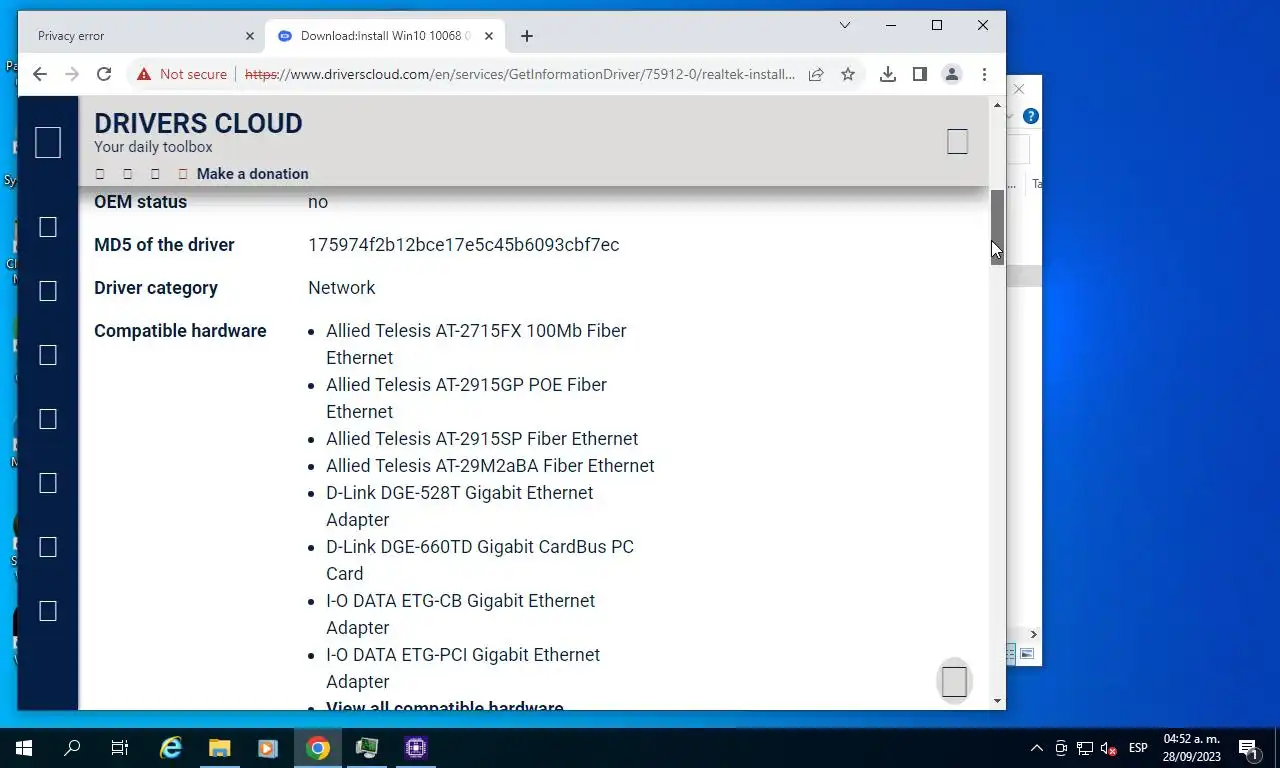Click the Compatible hardware label
Viewport: 1280px width, 768px height.
tap(180, 331)
